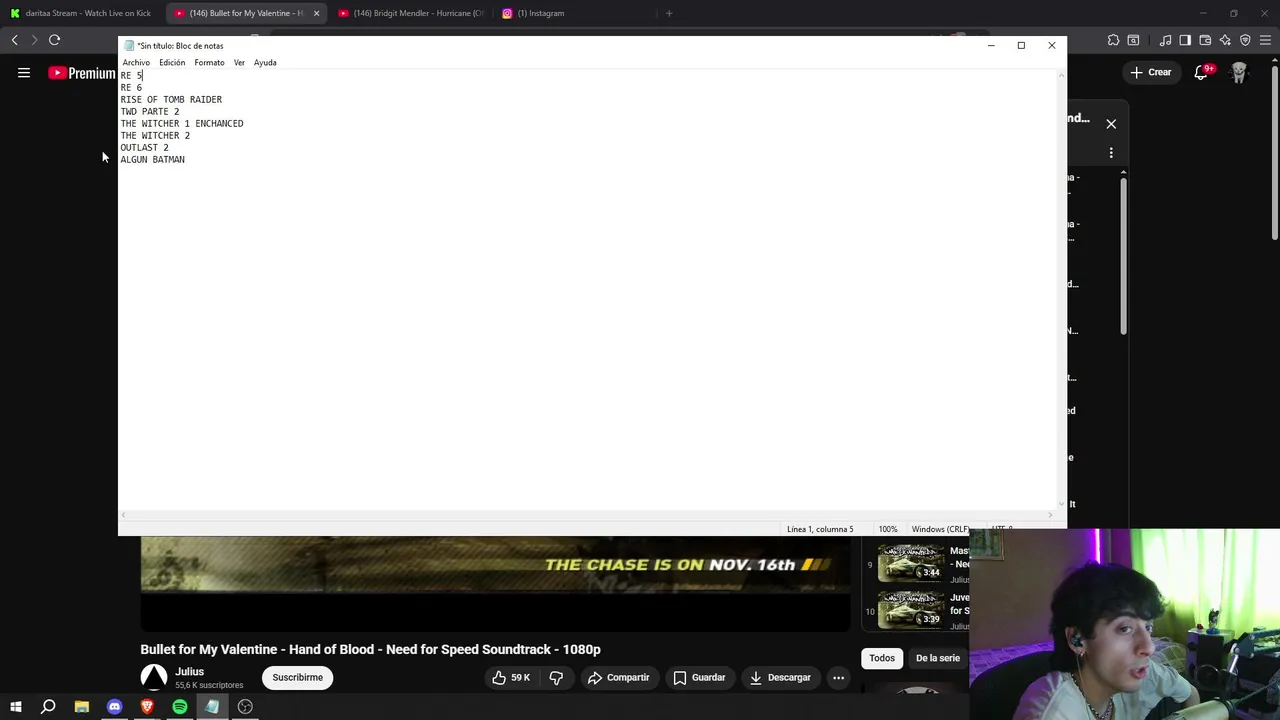Open the Ver menu in Notepad
The width and height of the screenshot is (1280, 720).
click(239, 62)
